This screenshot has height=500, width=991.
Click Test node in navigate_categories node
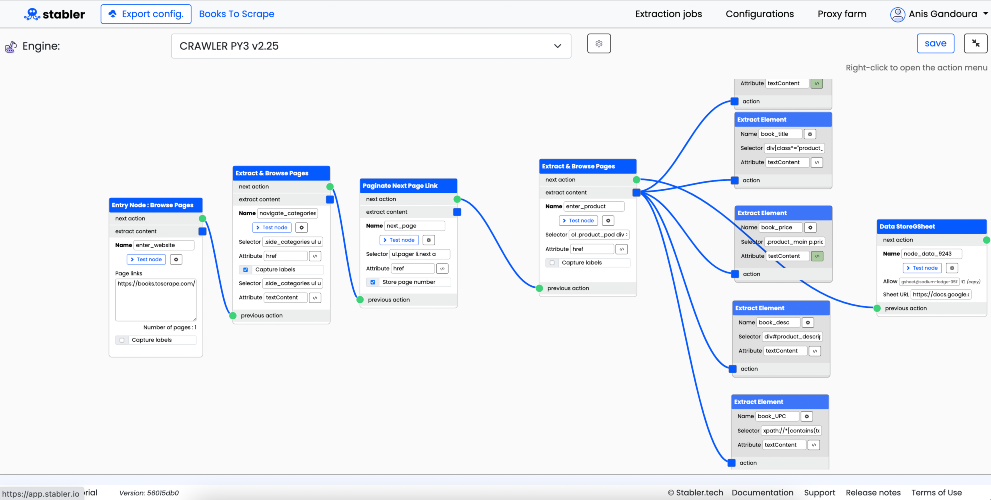pyautogui.click(x=272, y=227)
